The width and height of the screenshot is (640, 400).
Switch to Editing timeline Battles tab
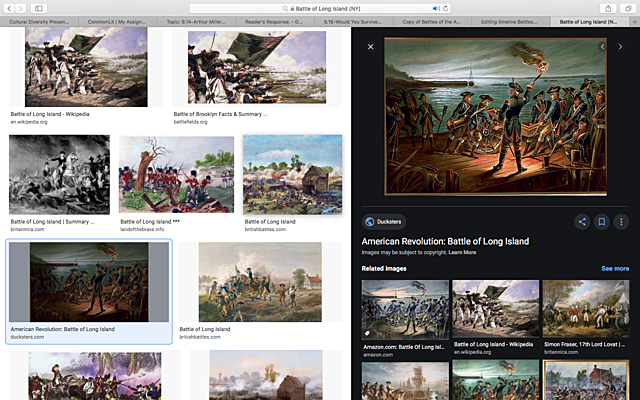(510, 22)
